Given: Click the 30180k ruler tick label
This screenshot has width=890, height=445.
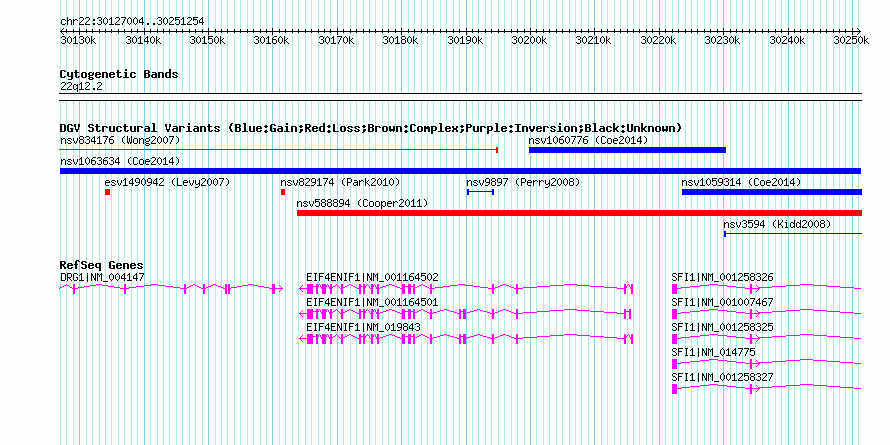Looking at the screenshot, I should click(401, 40).
